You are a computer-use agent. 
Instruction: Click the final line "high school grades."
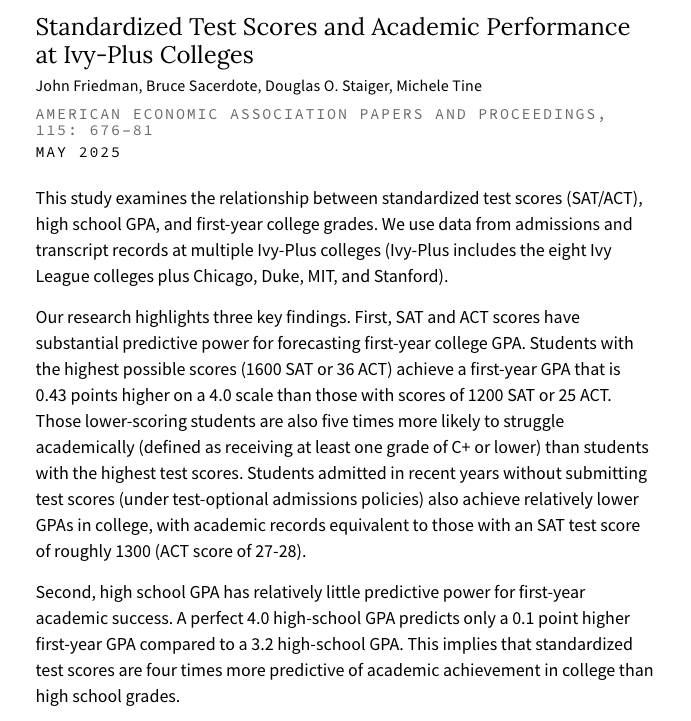(x=108, y=696)
